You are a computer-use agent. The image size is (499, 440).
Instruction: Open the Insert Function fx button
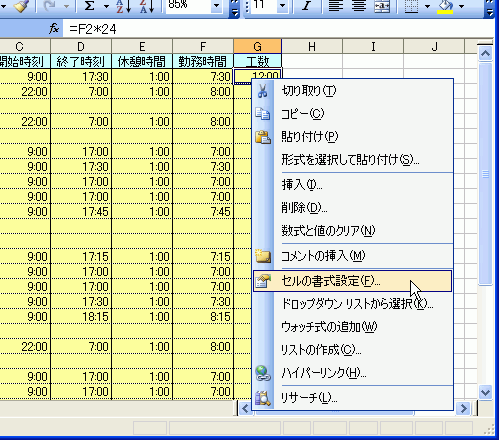pyautogui.click(x=54, y=29)
